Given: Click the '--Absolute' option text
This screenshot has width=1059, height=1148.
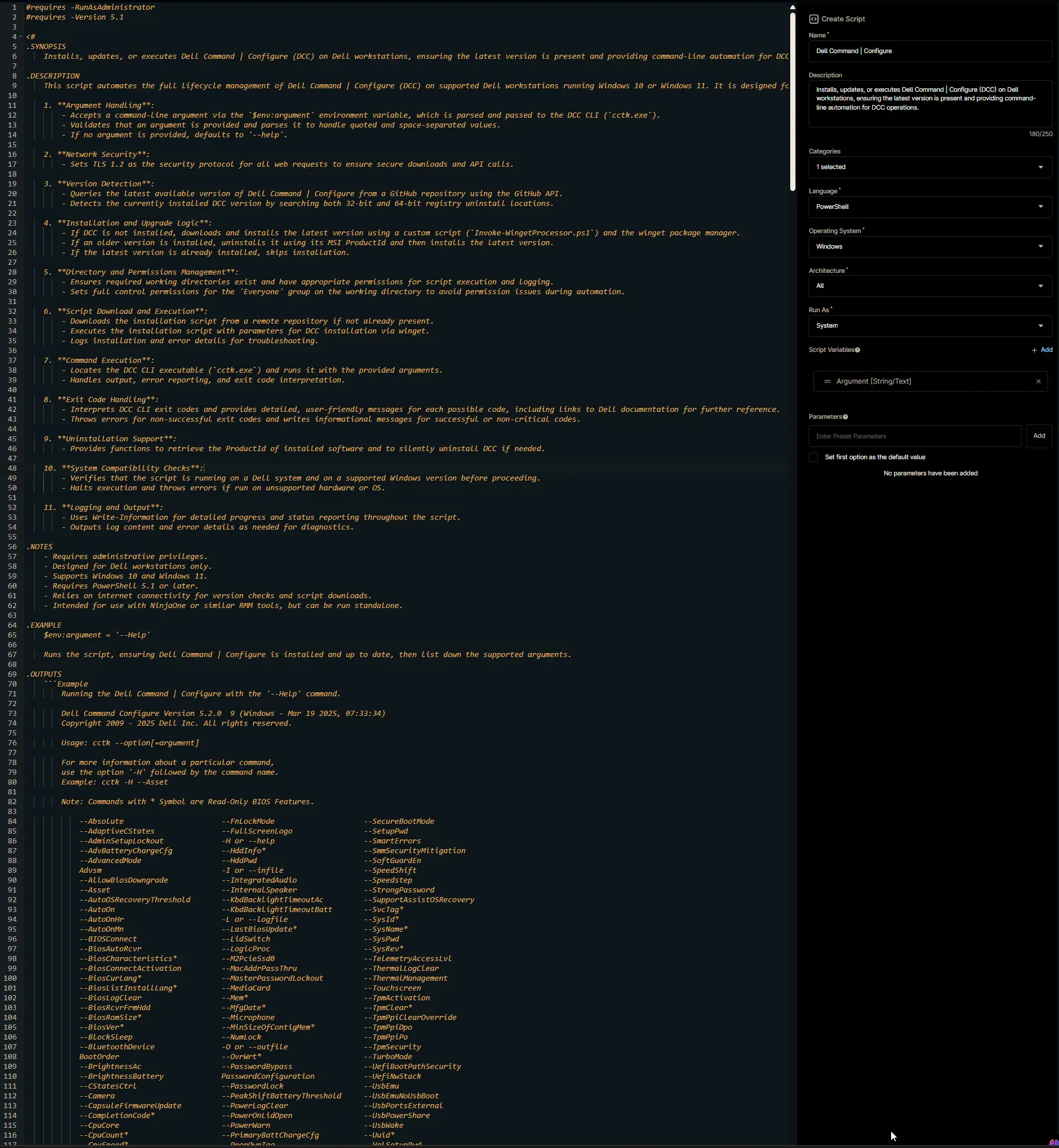Looking at the screenshot, I should (102, 821).
